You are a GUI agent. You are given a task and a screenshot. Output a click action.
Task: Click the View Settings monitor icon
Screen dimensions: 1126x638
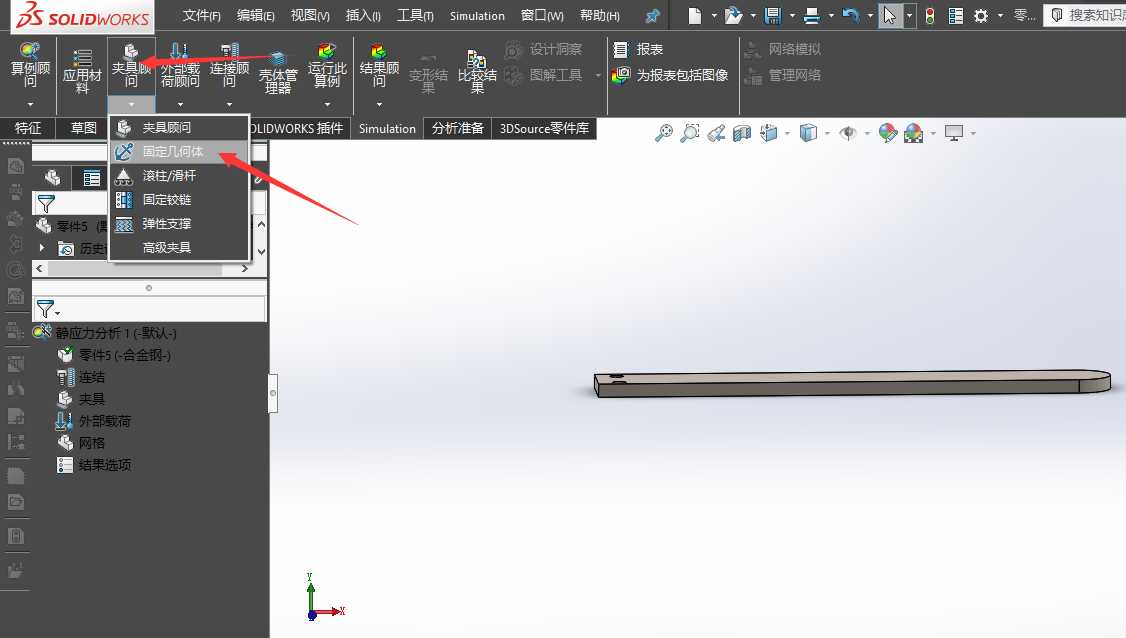pos(954,133)
